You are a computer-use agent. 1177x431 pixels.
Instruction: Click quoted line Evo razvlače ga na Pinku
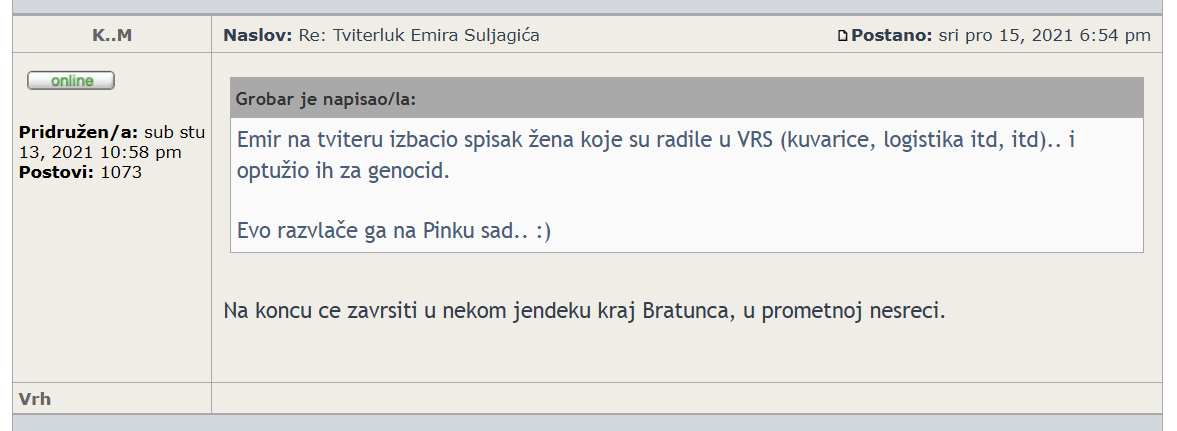[x=393, y=231]
